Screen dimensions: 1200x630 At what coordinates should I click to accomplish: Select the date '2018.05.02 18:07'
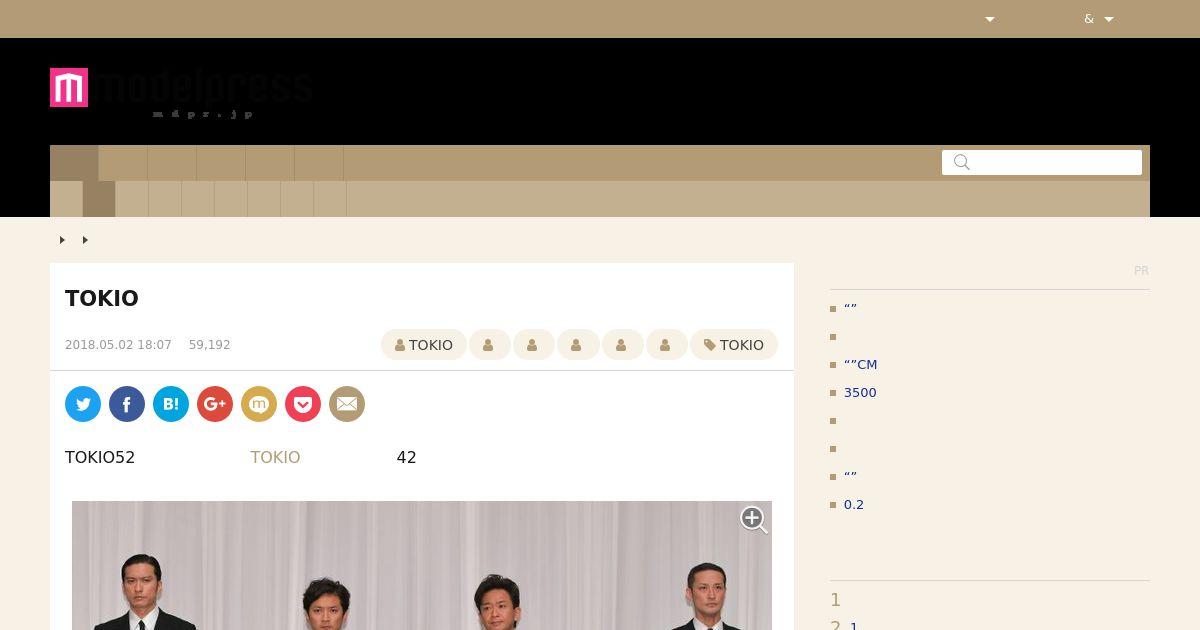118,345
